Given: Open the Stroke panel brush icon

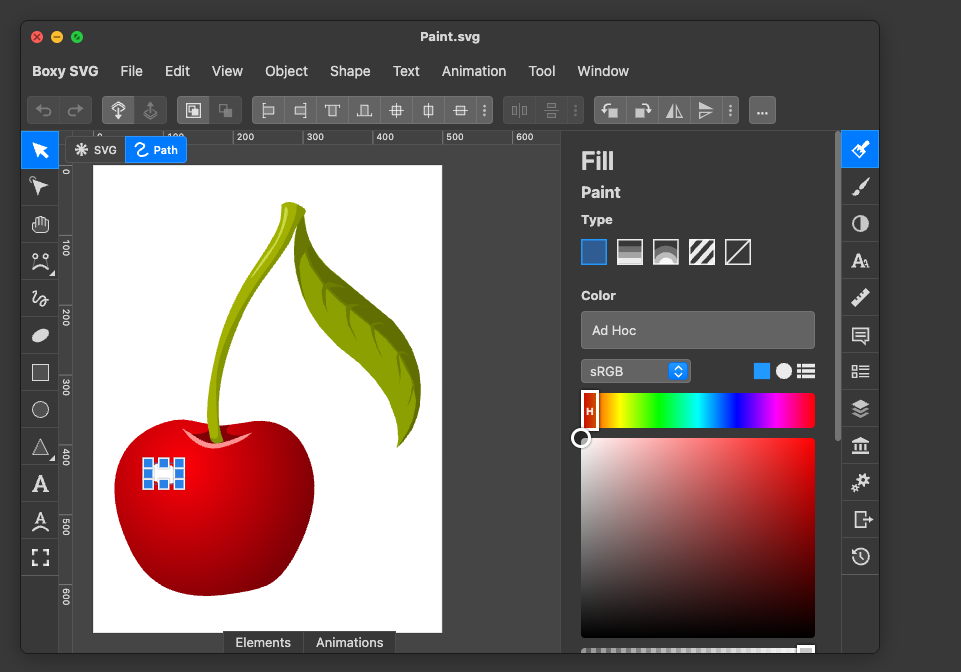Looking at the screenshot, I should [859, 187].
